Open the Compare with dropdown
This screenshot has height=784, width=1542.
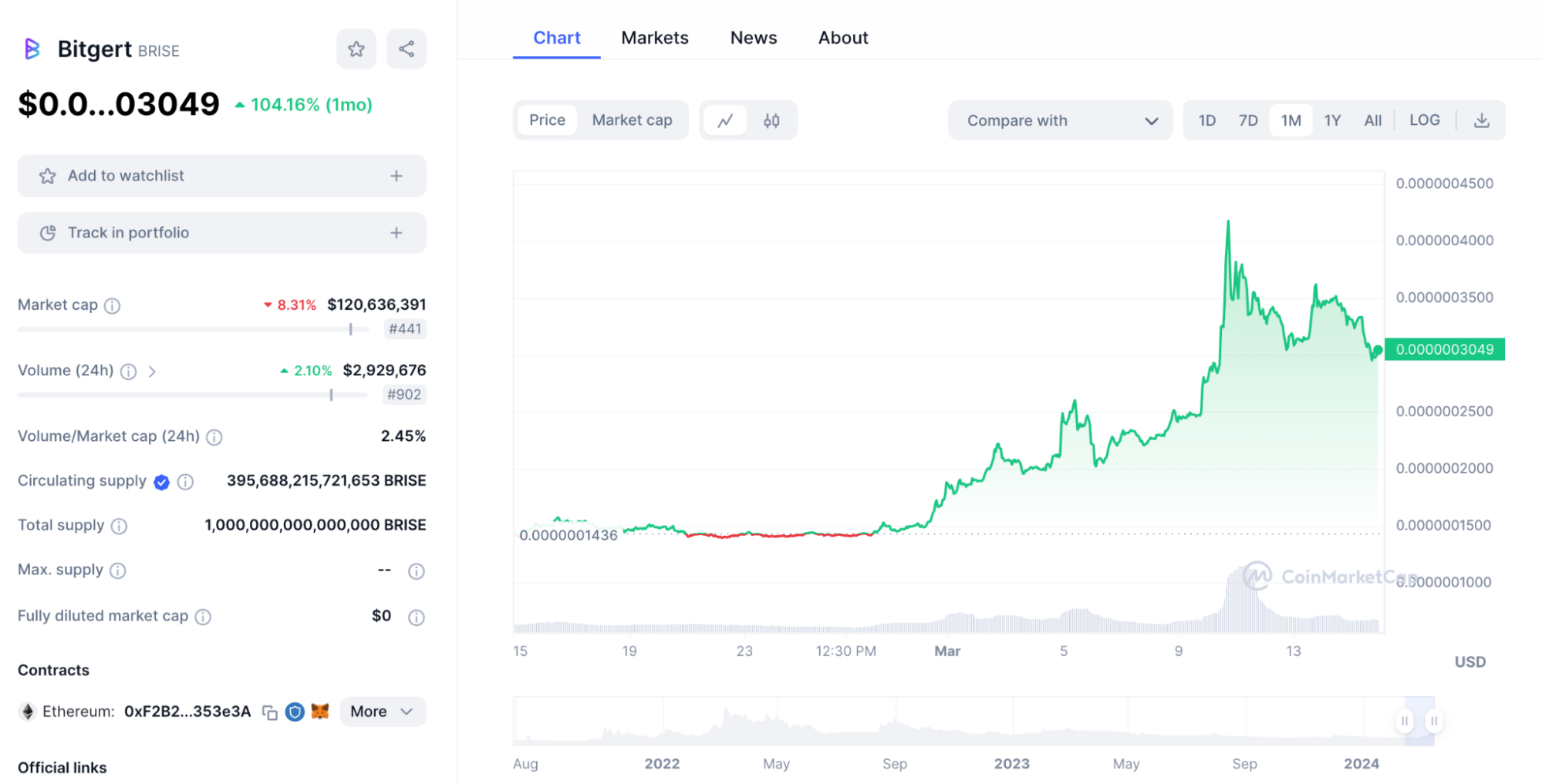click(x=1060, y=120)
